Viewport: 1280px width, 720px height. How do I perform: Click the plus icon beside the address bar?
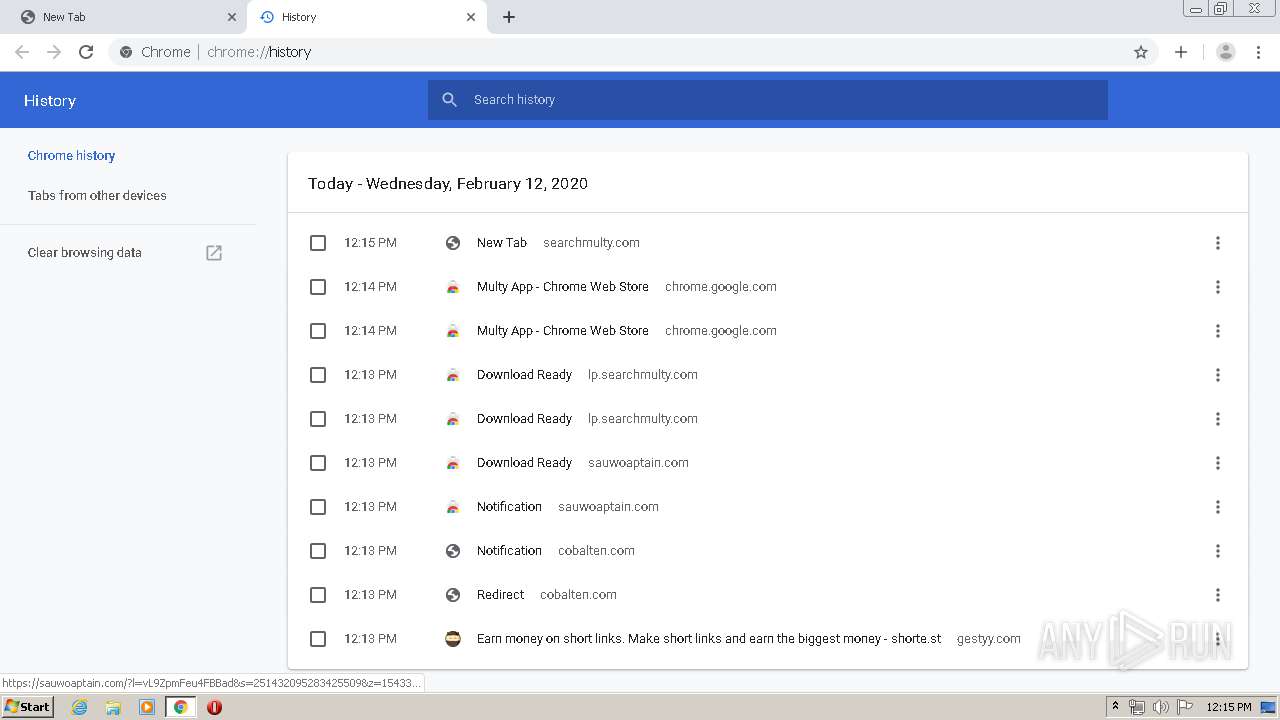pos(1181,52)
